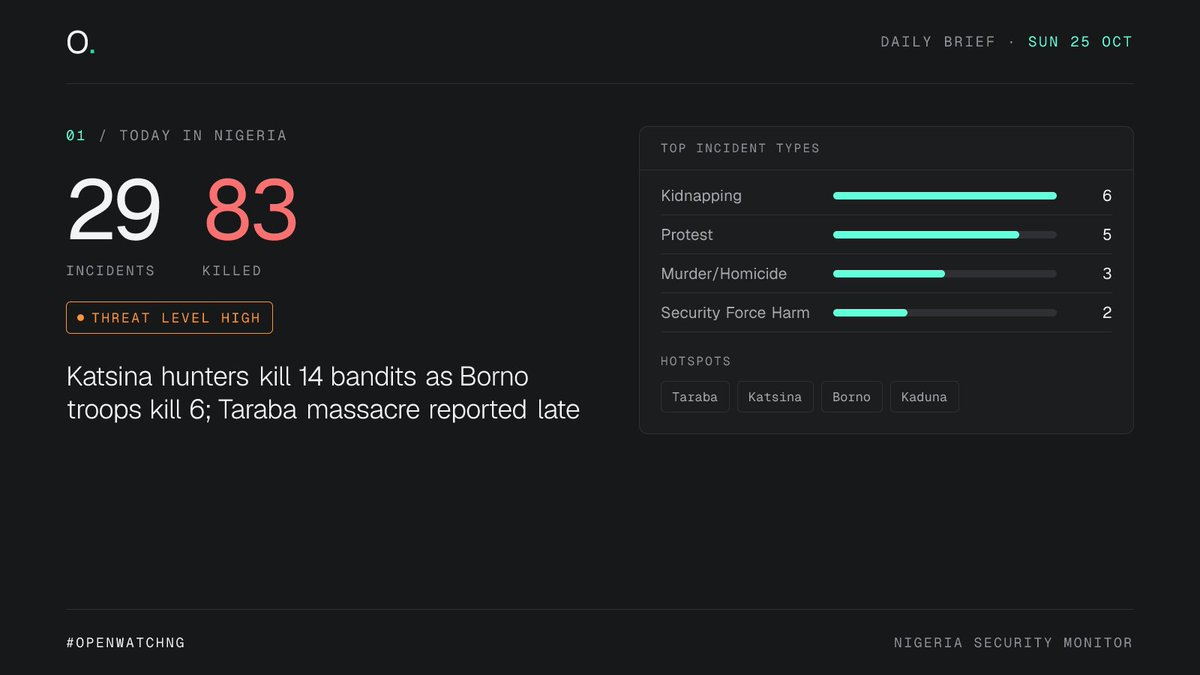This screenshot has width=1200, height=675.
Task: Click the Kidnapping progress bar
Action: pyautogui.click(x=944, y=196)
